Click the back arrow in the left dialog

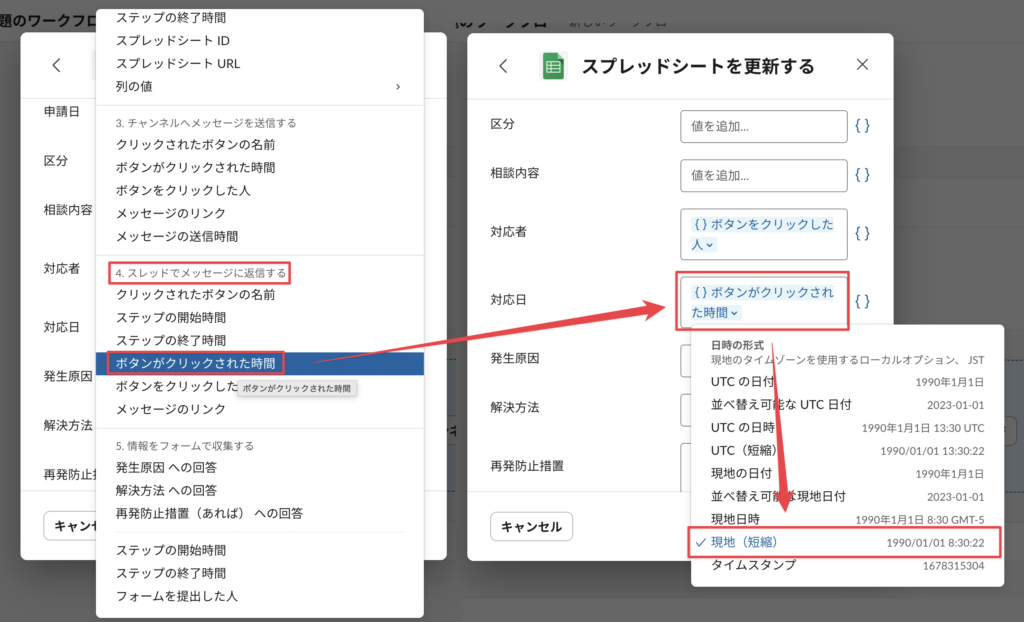tap(57, 66)
